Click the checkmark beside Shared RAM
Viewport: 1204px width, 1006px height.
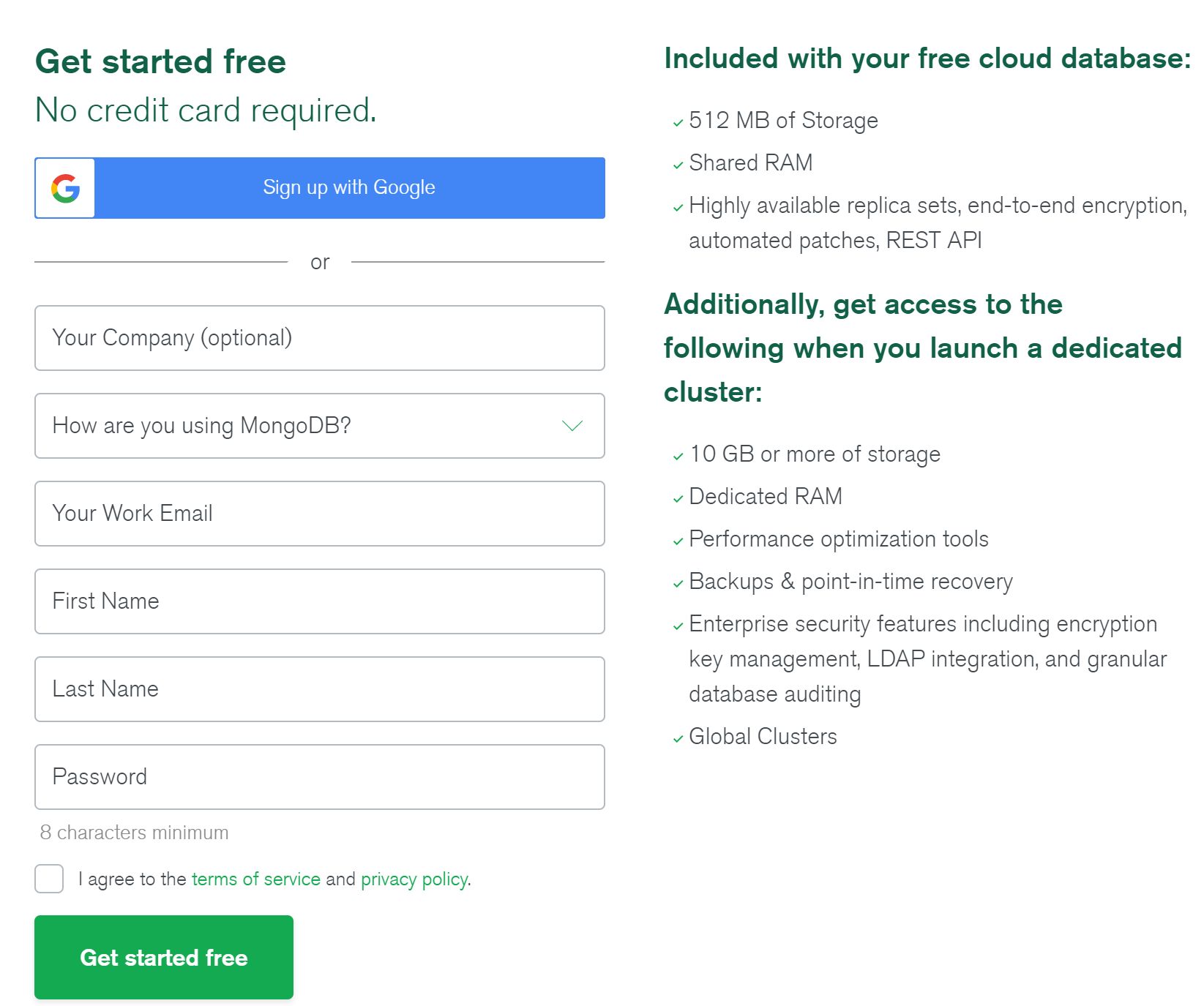point(678,165)
